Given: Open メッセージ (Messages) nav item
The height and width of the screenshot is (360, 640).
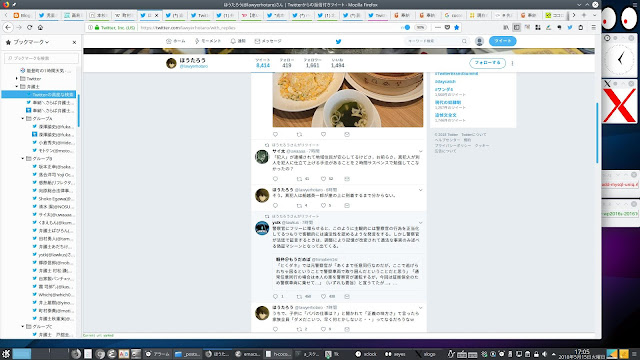Looking at the screenshot, I should 268,41.
